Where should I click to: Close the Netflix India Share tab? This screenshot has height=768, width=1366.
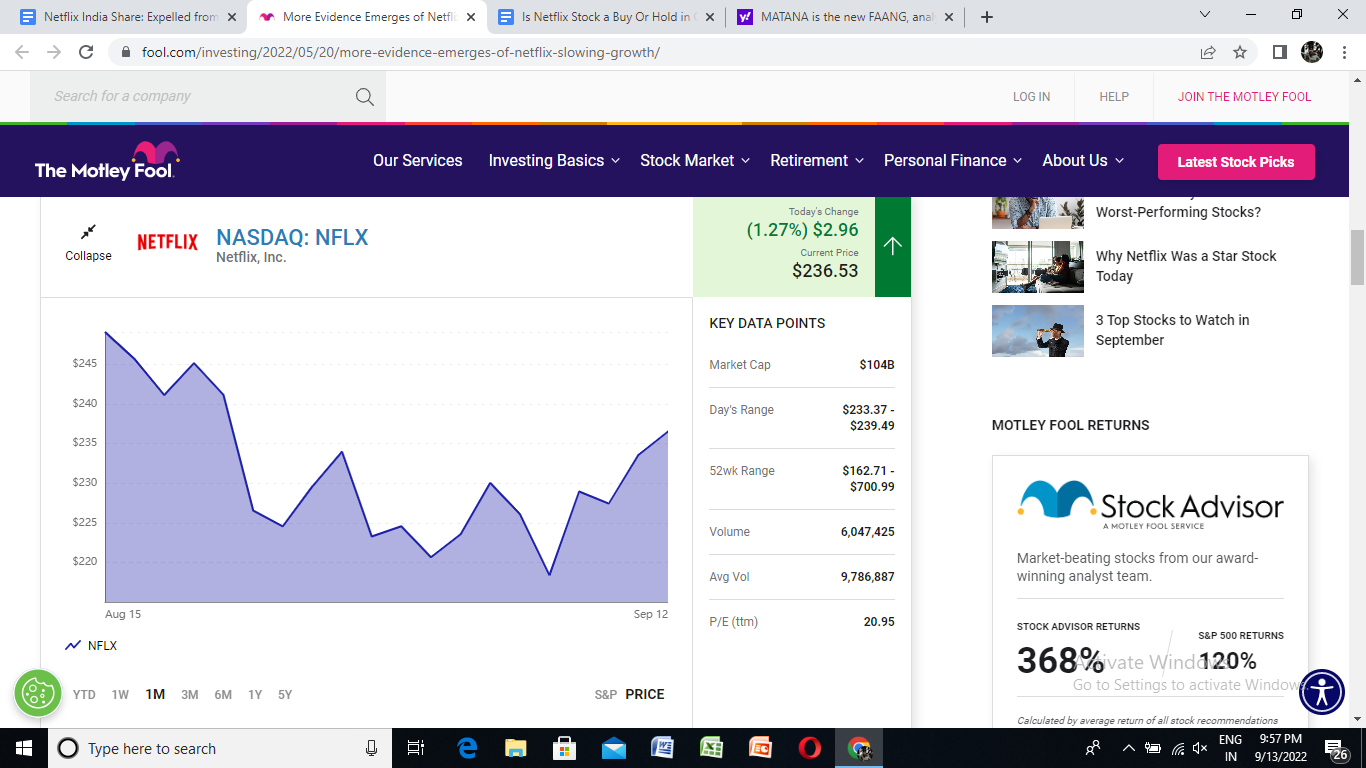233,17
